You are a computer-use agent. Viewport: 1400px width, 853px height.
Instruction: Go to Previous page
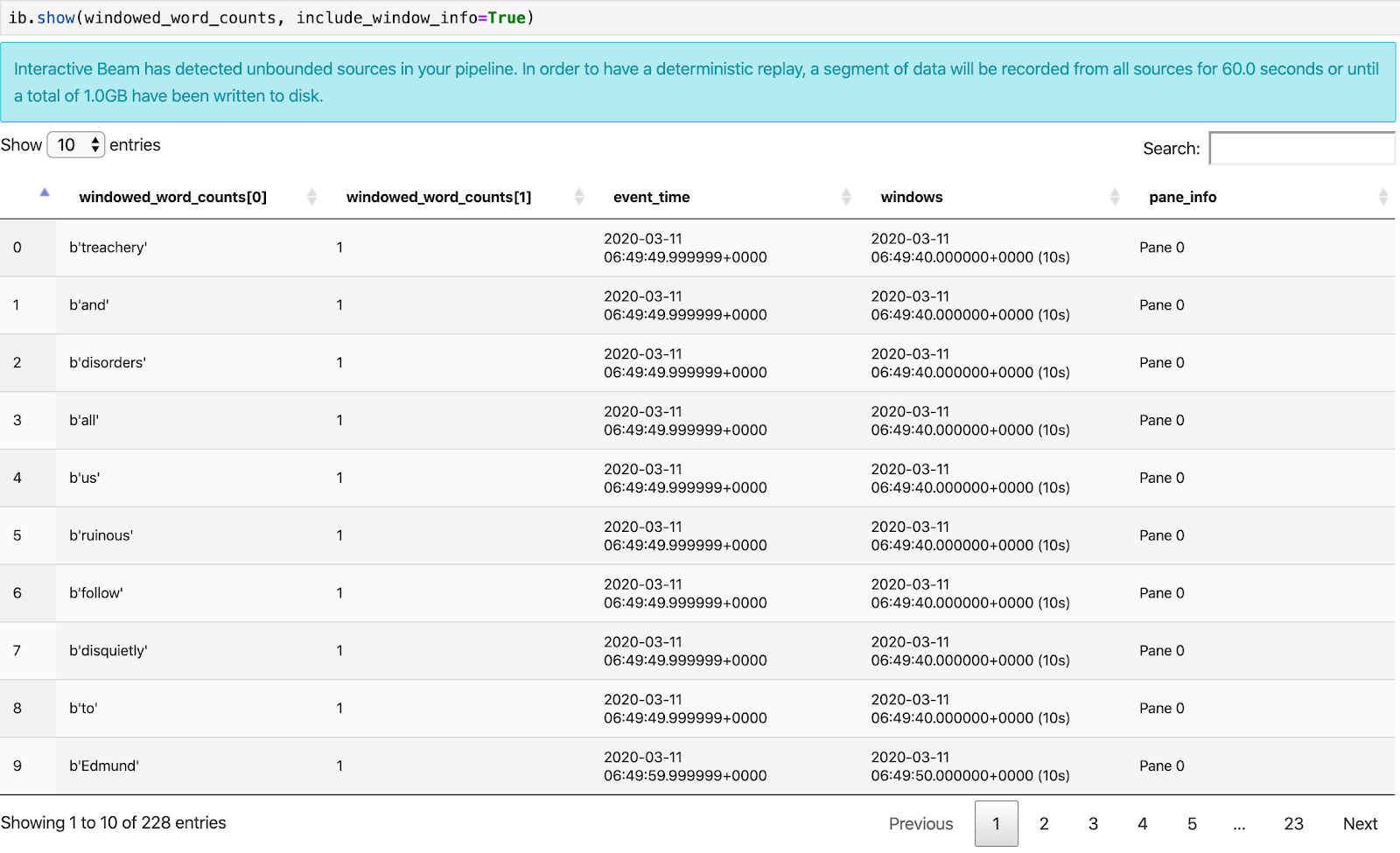[920, 823]
